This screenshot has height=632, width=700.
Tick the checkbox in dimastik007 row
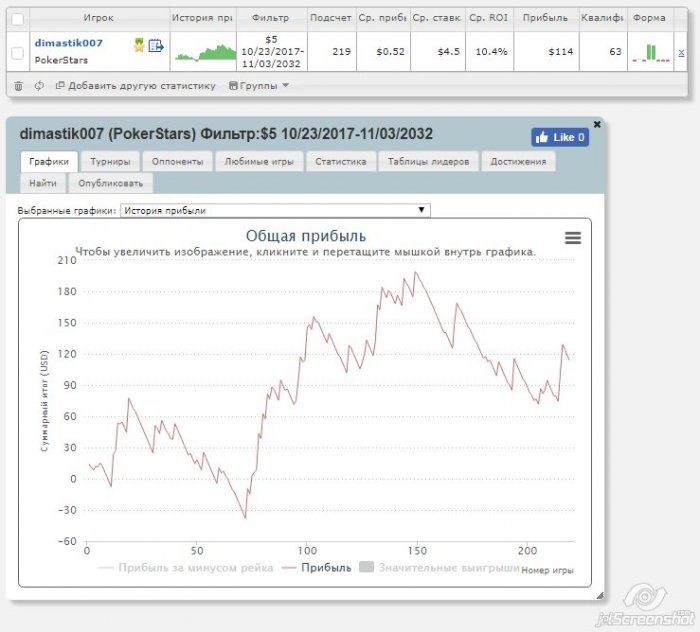(17, 53)
